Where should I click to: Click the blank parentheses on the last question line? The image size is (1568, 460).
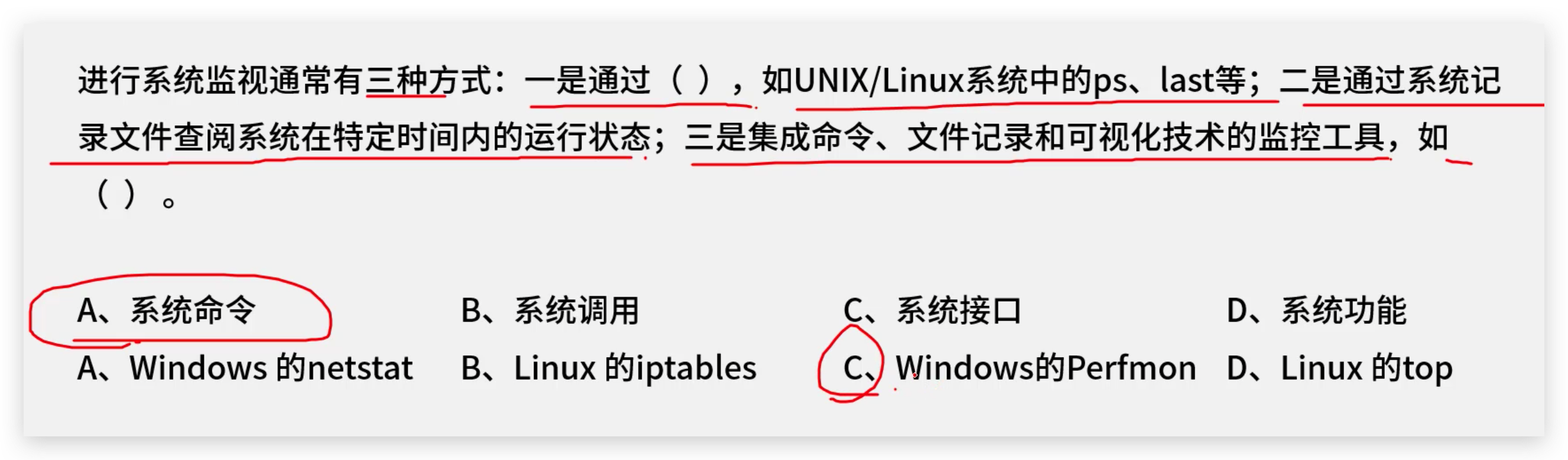[116, 196]
